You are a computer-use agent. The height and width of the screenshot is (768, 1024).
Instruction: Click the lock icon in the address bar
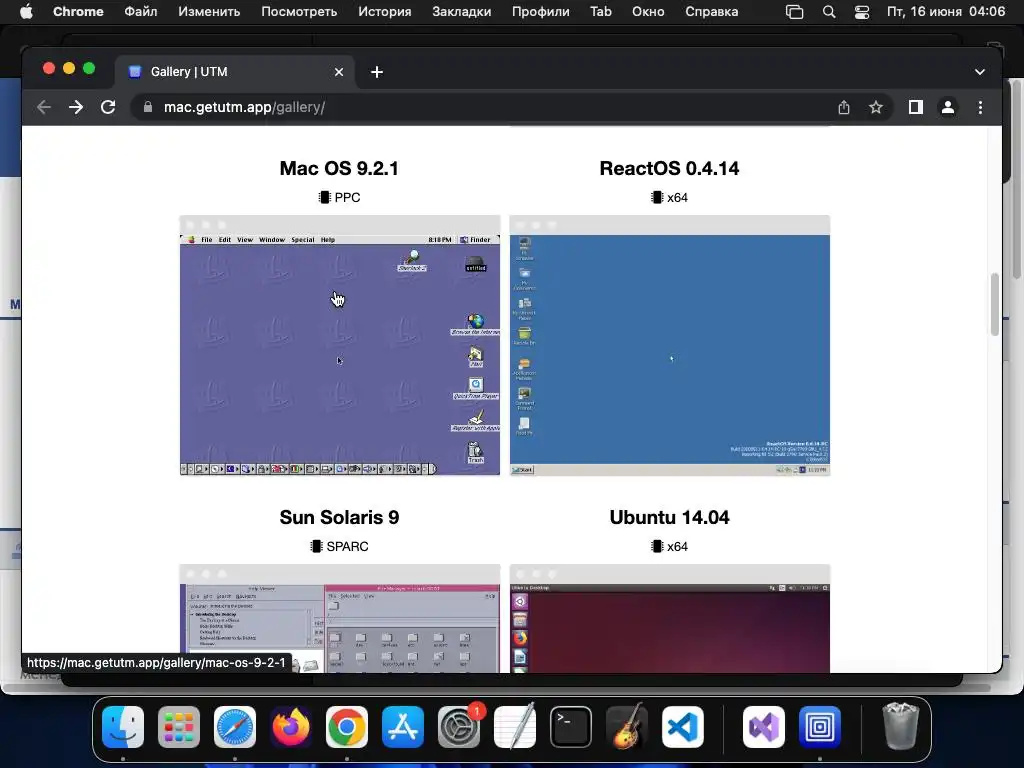[148, 107]
